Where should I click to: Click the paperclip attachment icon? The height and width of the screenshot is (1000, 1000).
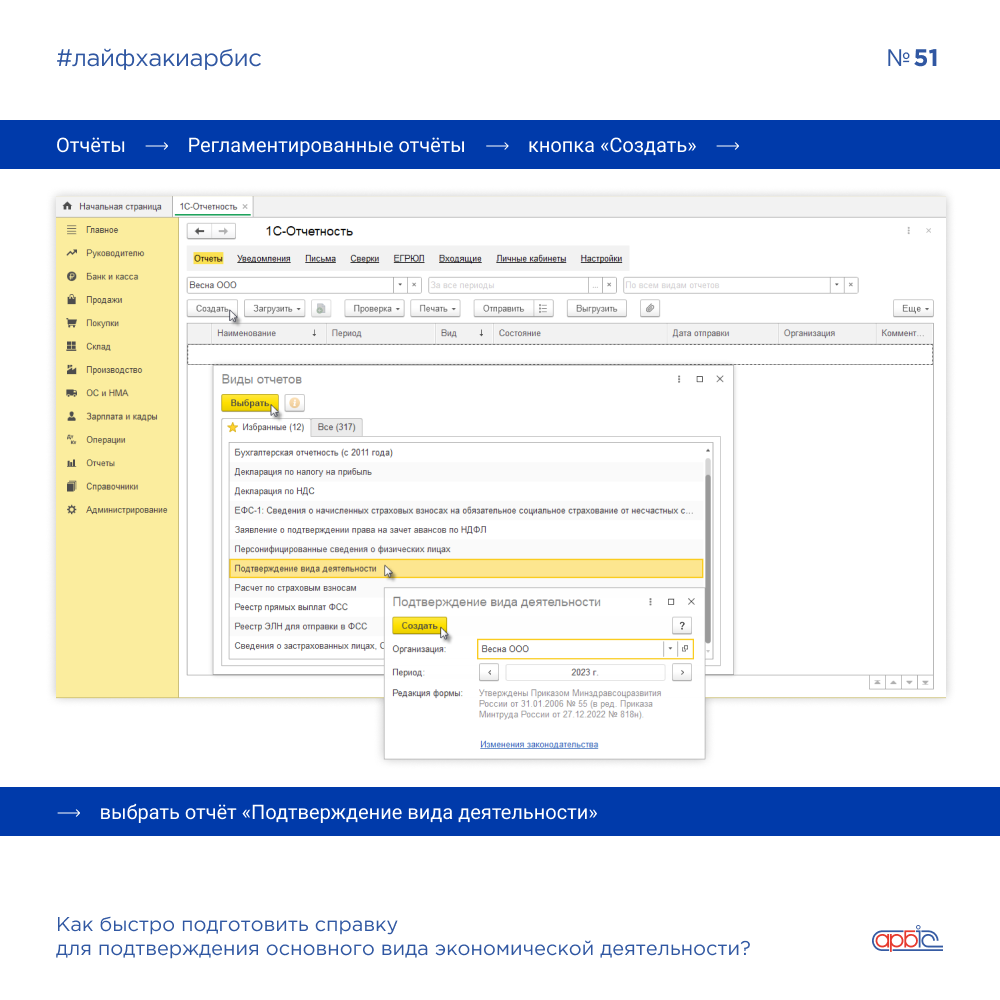tap(649, 309)
